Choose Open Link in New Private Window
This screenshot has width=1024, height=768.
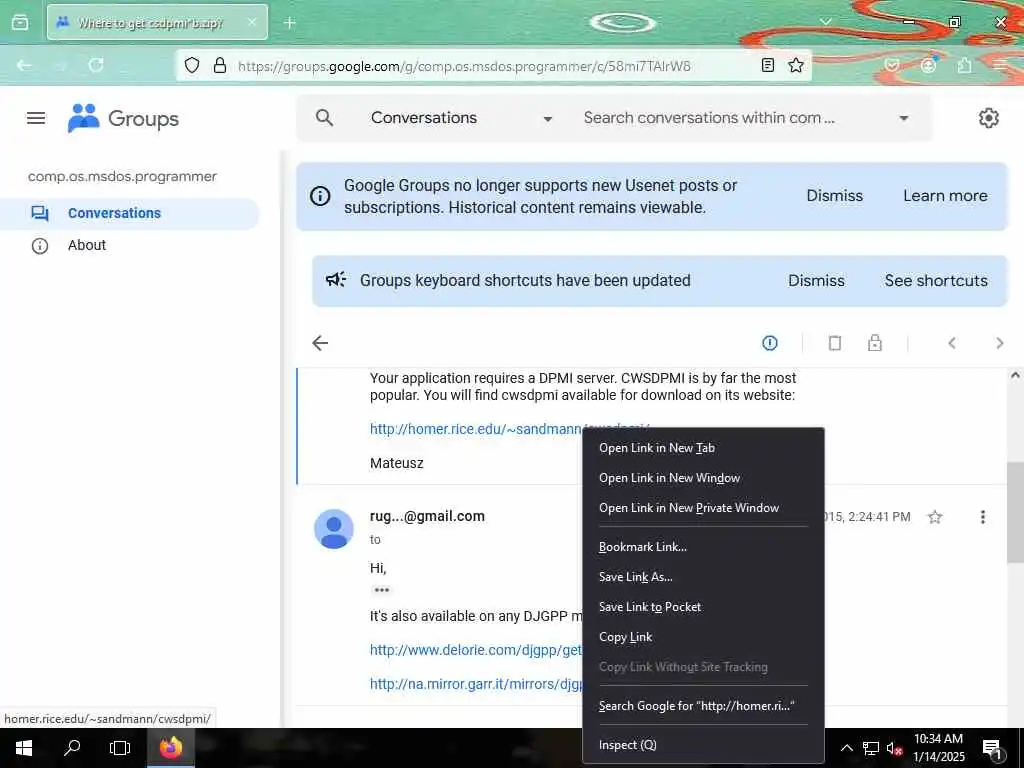point(703,508)
